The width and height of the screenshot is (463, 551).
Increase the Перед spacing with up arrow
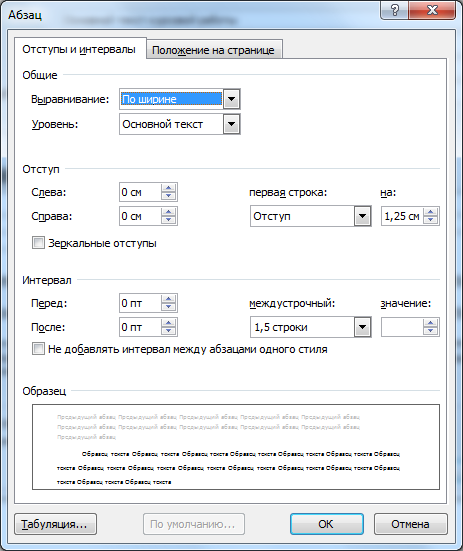point(169,299)
